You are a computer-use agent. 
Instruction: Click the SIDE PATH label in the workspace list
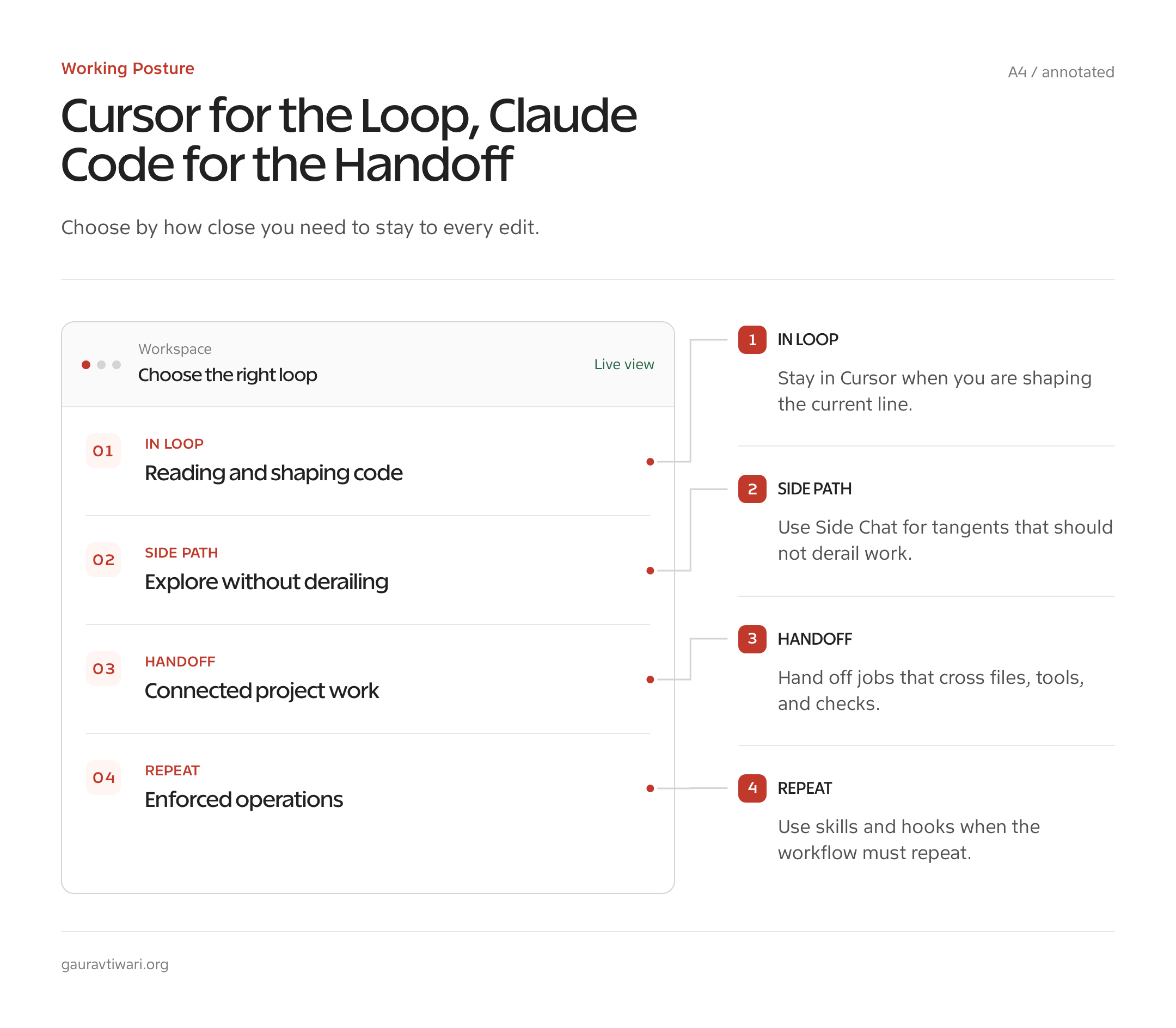click(x=181, y=553)
